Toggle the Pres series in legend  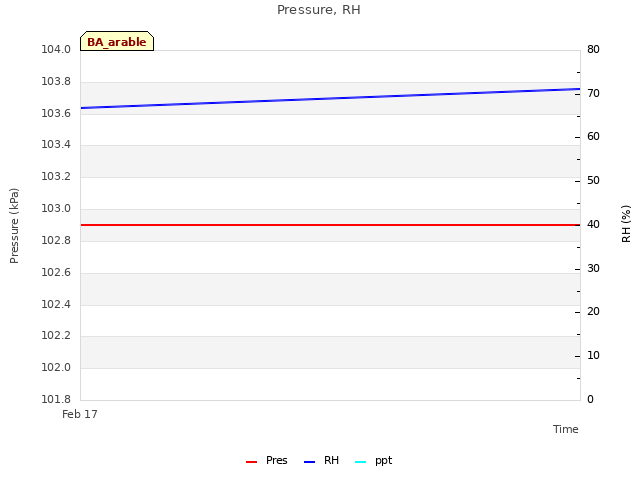(267, 461)
